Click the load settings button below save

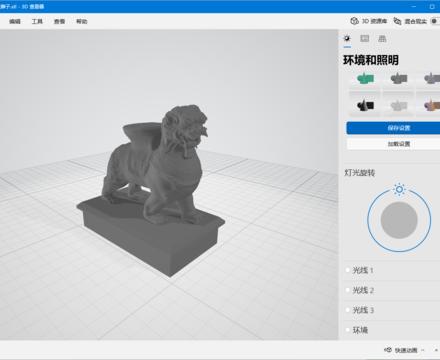click(394, 144)
